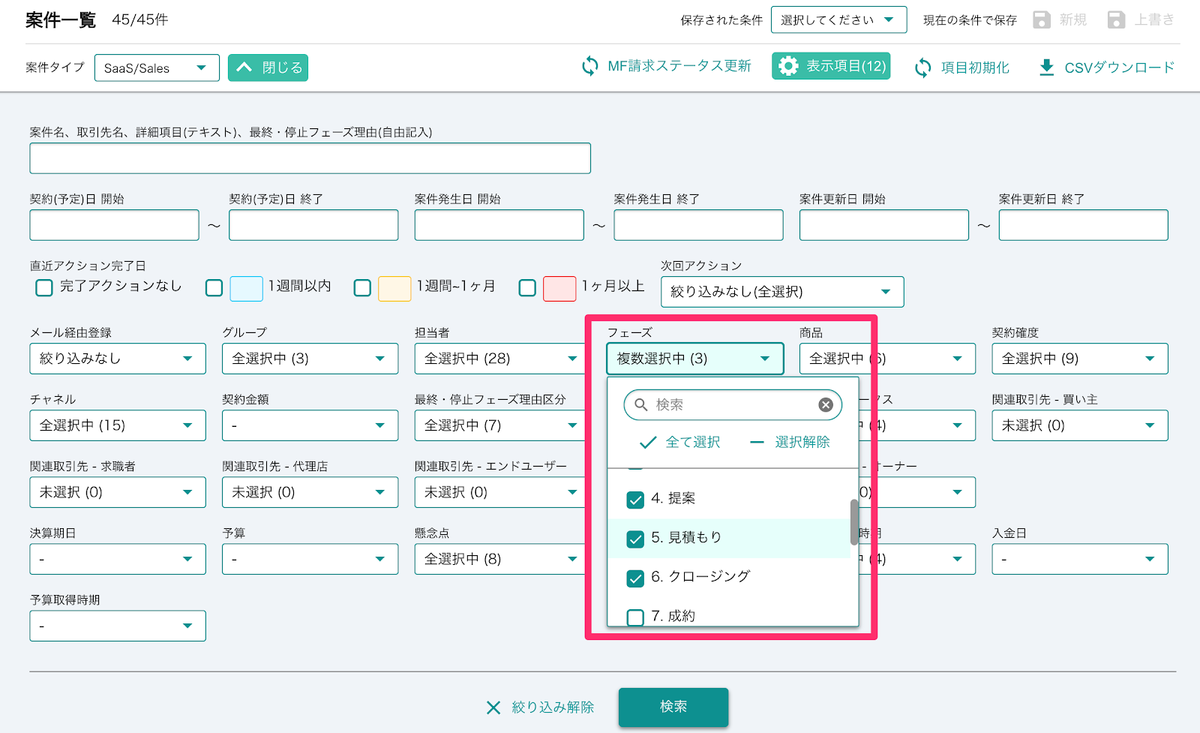Click the X icon beside 絞り込み解除
The image size is (1200, 733).
click(x=493, y=707)
